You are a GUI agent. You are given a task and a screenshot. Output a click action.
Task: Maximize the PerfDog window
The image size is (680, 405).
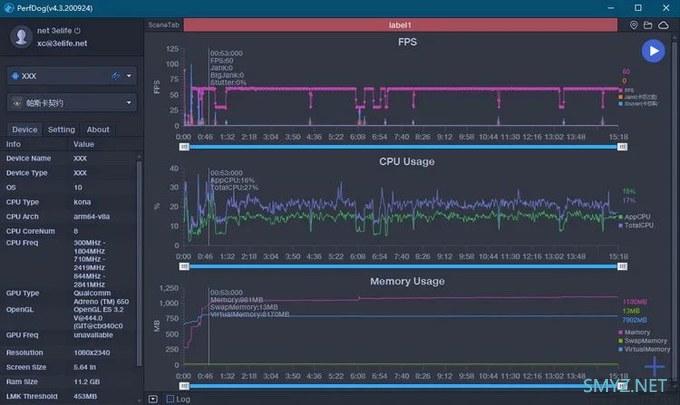pos(638,8)
